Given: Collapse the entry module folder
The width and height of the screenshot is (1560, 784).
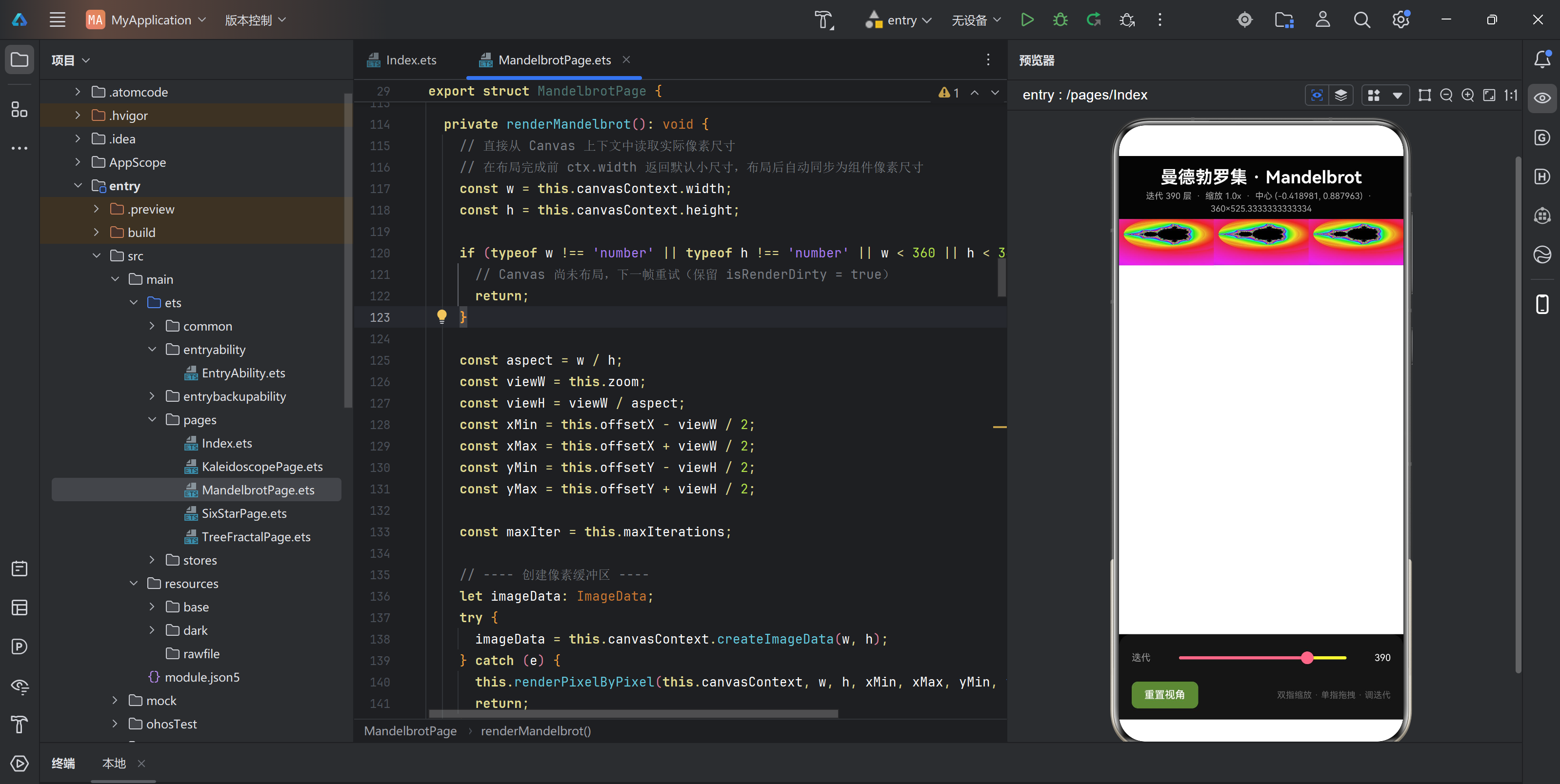Looking at the screenshot, I should click(x=78, y=185).
